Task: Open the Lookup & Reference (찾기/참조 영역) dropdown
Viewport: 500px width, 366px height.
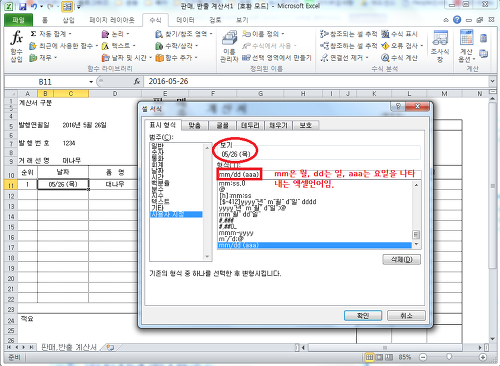Action: 184,34
